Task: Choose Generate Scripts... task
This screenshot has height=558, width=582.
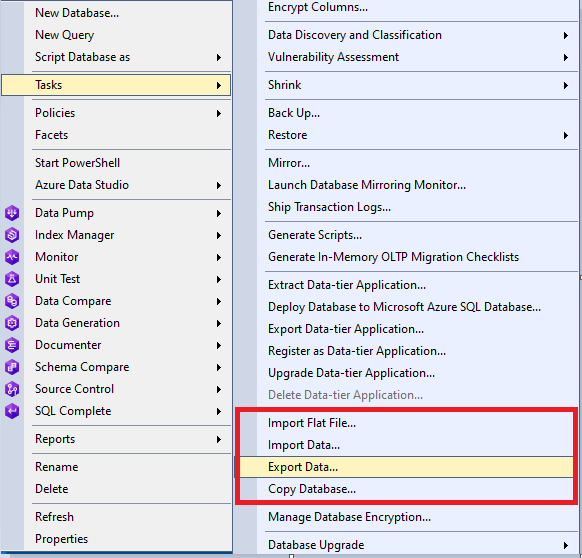Action: 315,235
